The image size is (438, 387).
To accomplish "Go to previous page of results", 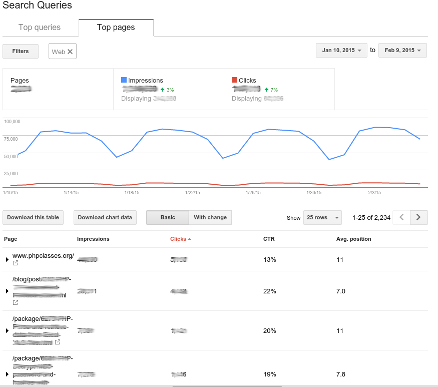I will point(402,217).
